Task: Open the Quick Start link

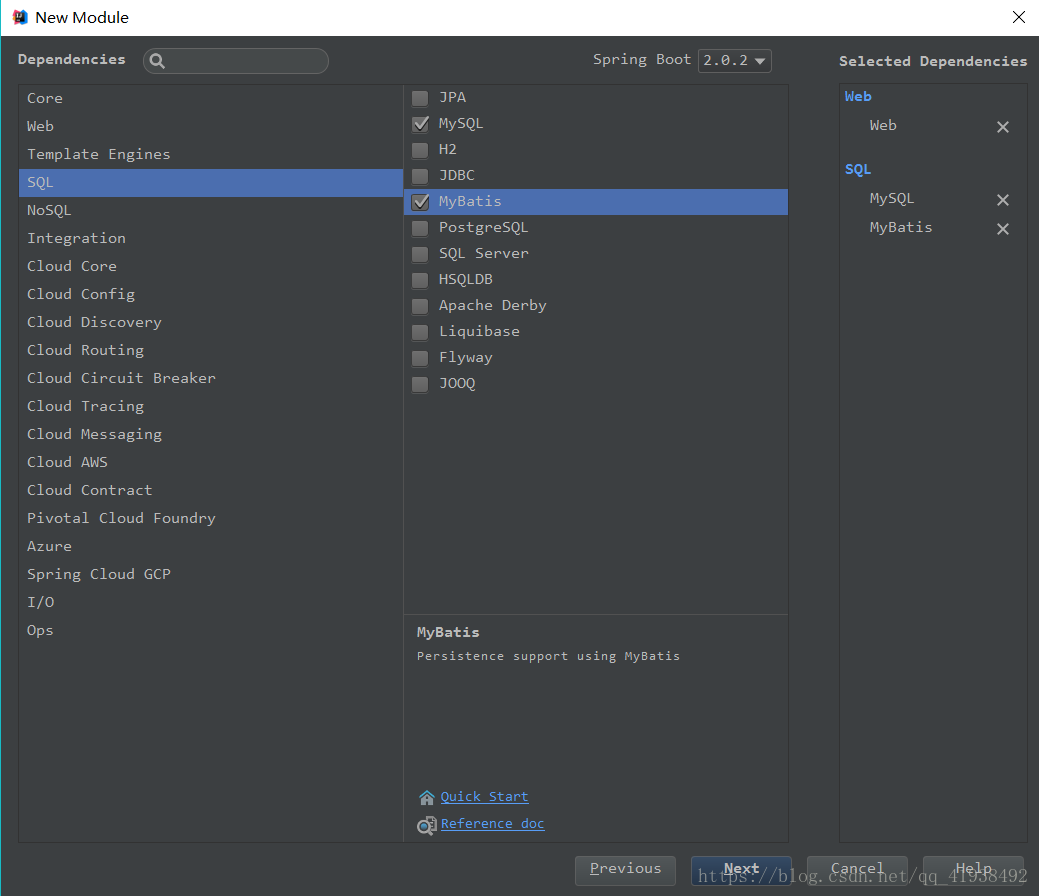Action: [484, 797]
